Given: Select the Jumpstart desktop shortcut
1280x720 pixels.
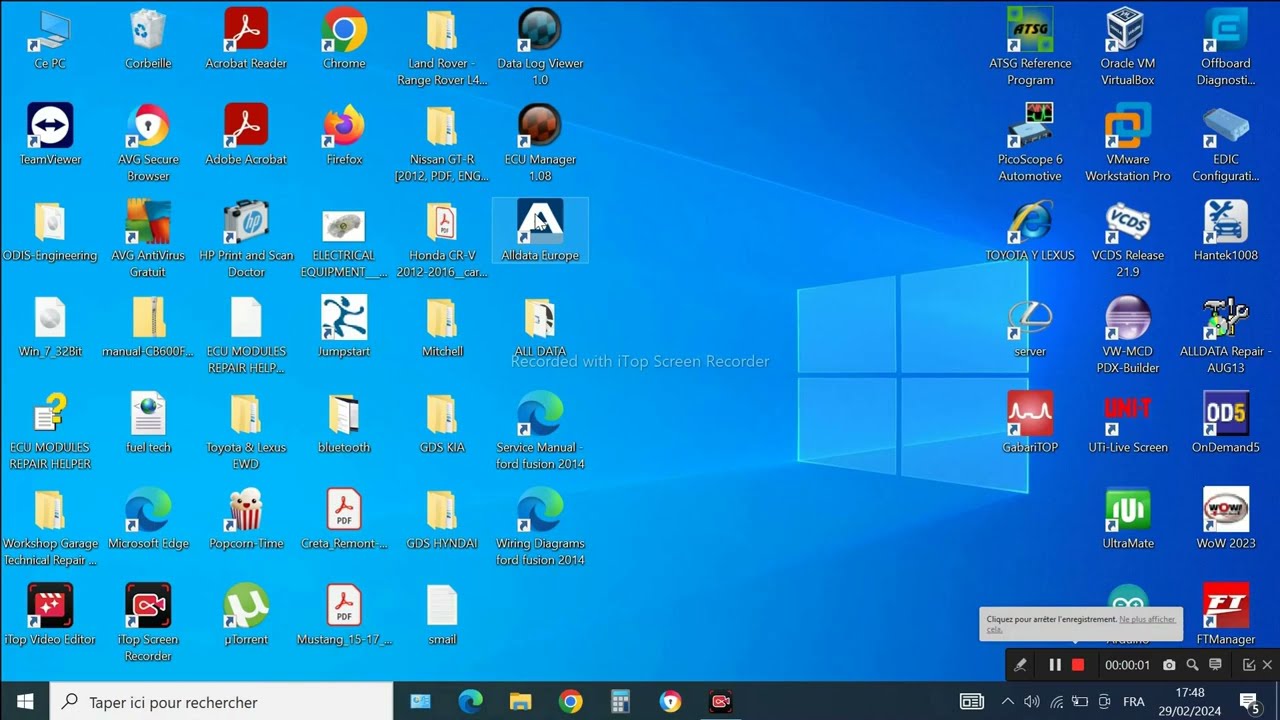Looking at the screenshot, I should (x=344, y=327).
